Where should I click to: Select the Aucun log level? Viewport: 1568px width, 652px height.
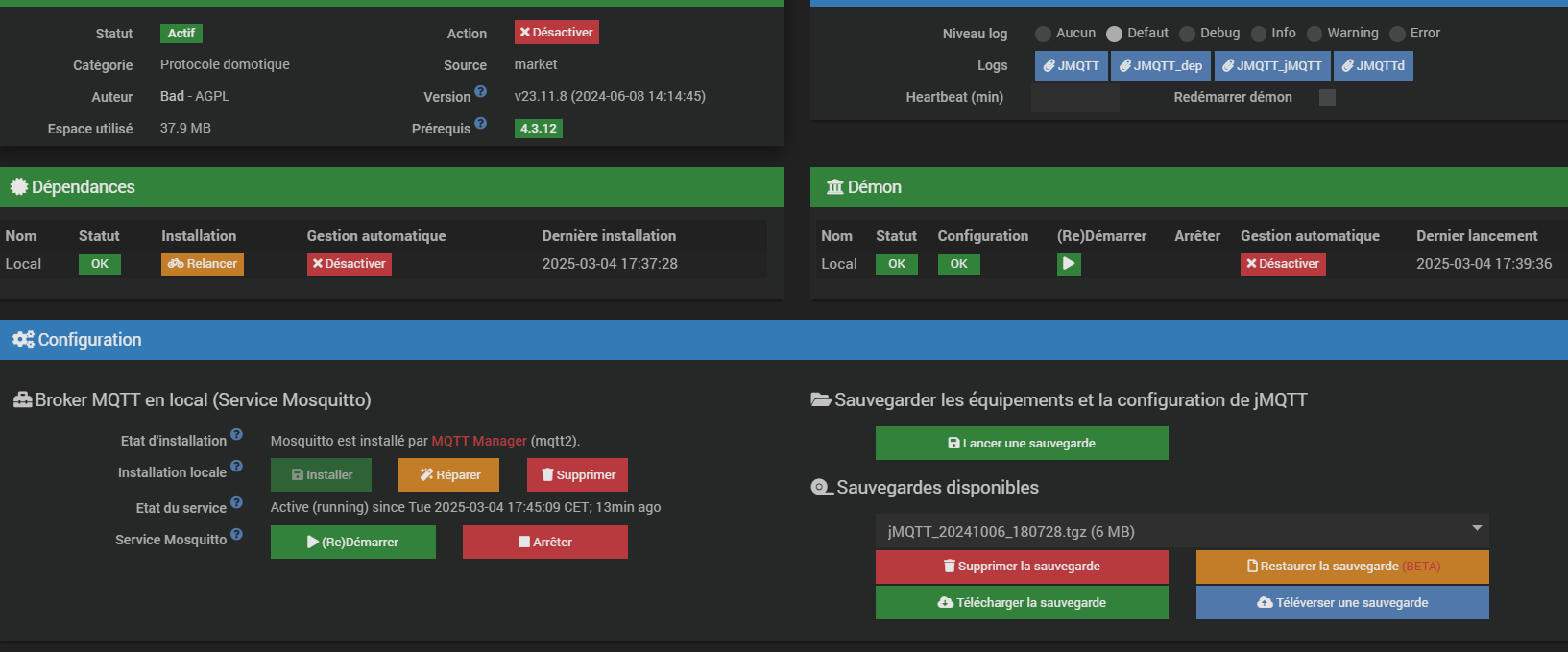[1043, 34]
